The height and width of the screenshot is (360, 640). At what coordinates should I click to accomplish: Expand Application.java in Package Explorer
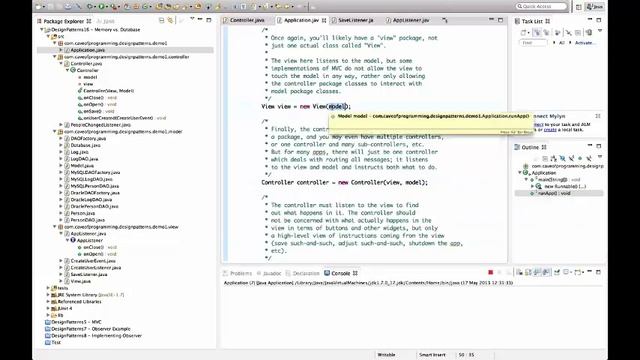pos(61,50)
